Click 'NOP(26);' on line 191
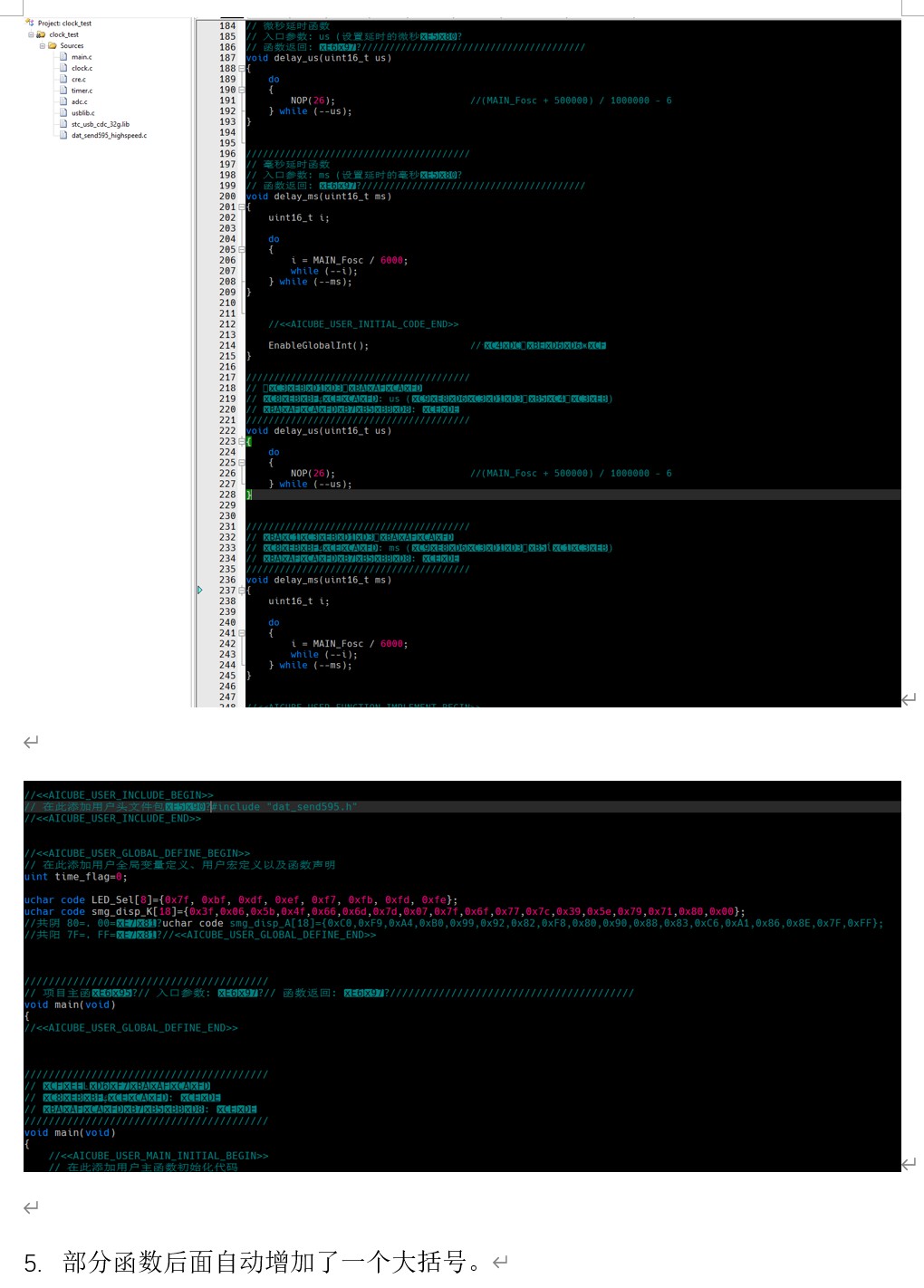The image size is (924, 1288). point(313,101)
